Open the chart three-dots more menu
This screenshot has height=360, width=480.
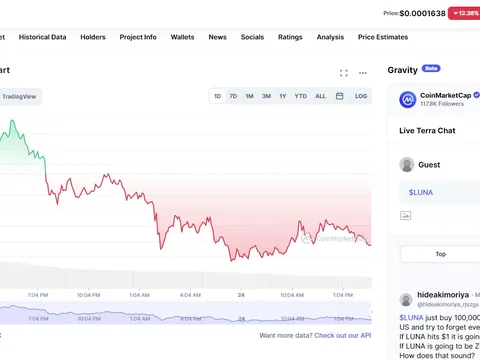point(363,73)
